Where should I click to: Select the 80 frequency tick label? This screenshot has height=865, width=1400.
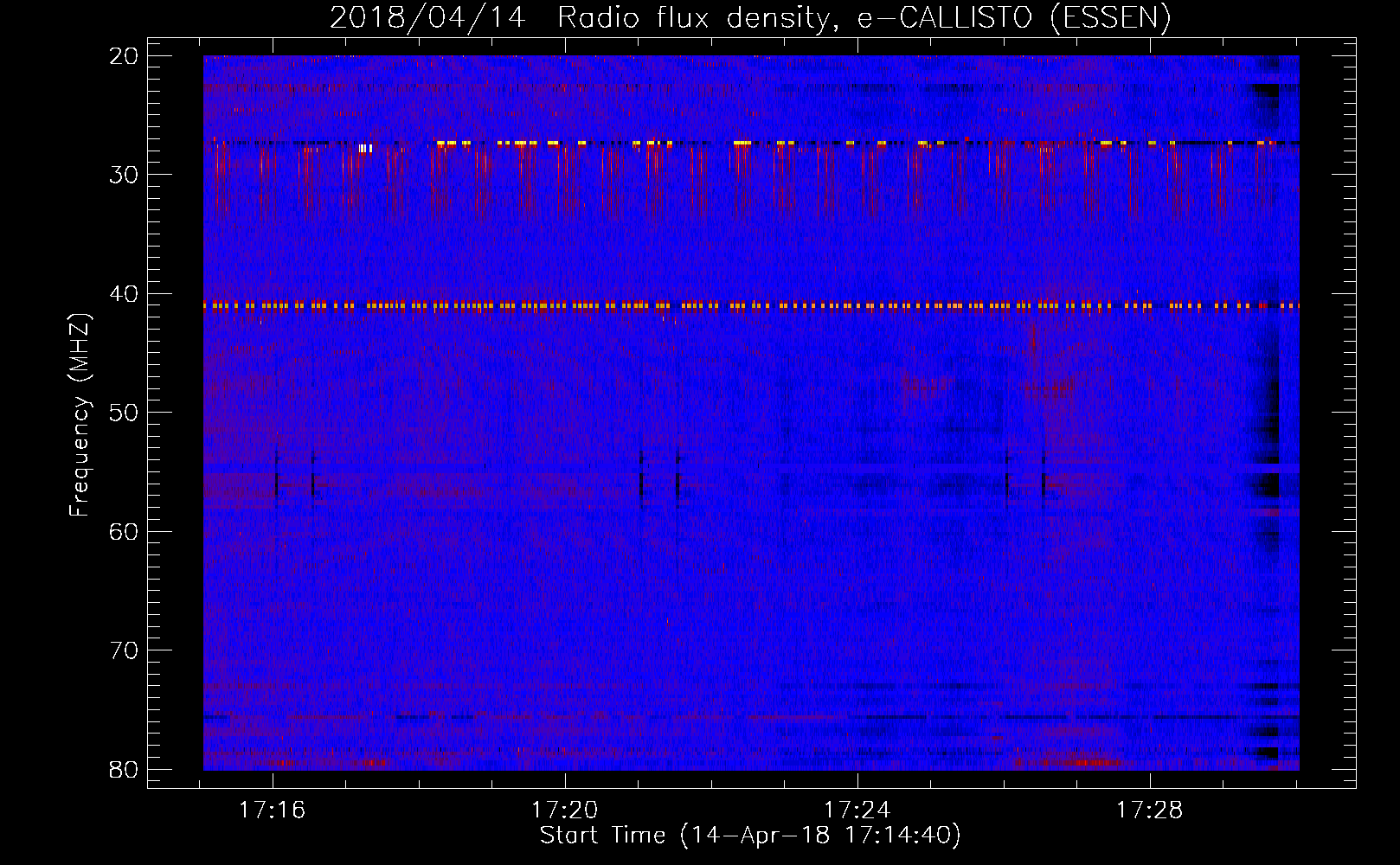click(x=125, y=769)
